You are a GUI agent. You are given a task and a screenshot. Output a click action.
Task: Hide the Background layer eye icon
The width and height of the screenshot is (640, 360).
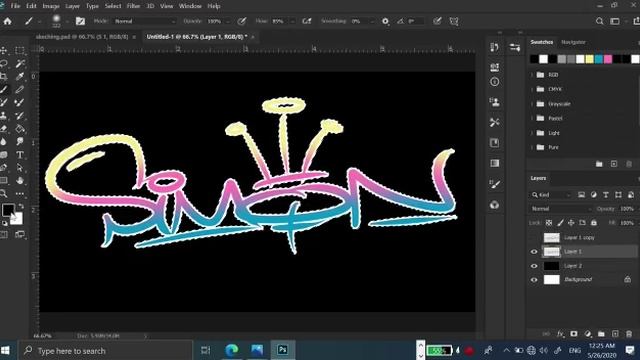[x=534, y=280]
